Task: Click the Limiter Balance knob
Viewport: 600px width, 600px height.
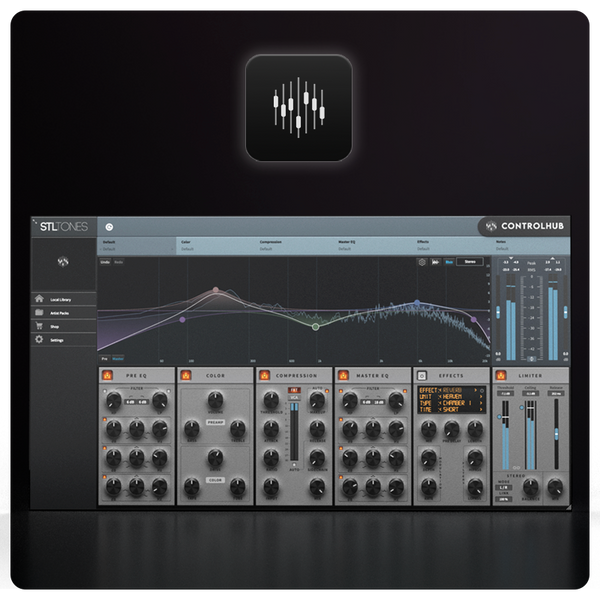Action: click(530, 486)
